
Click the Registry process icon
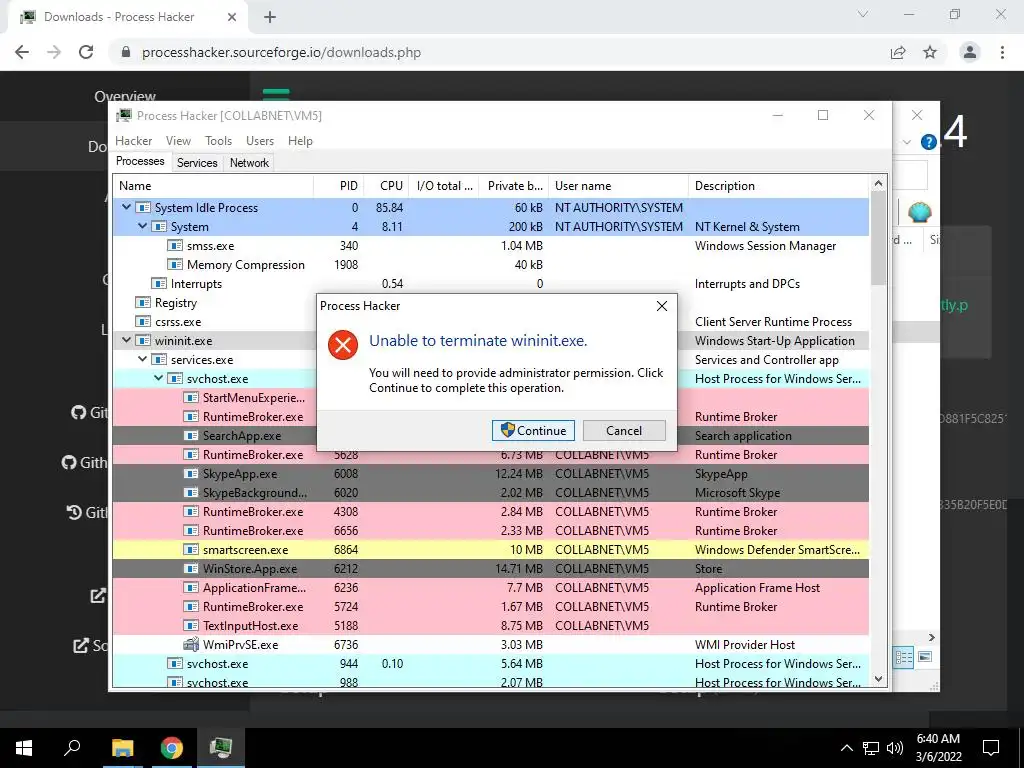142,302
